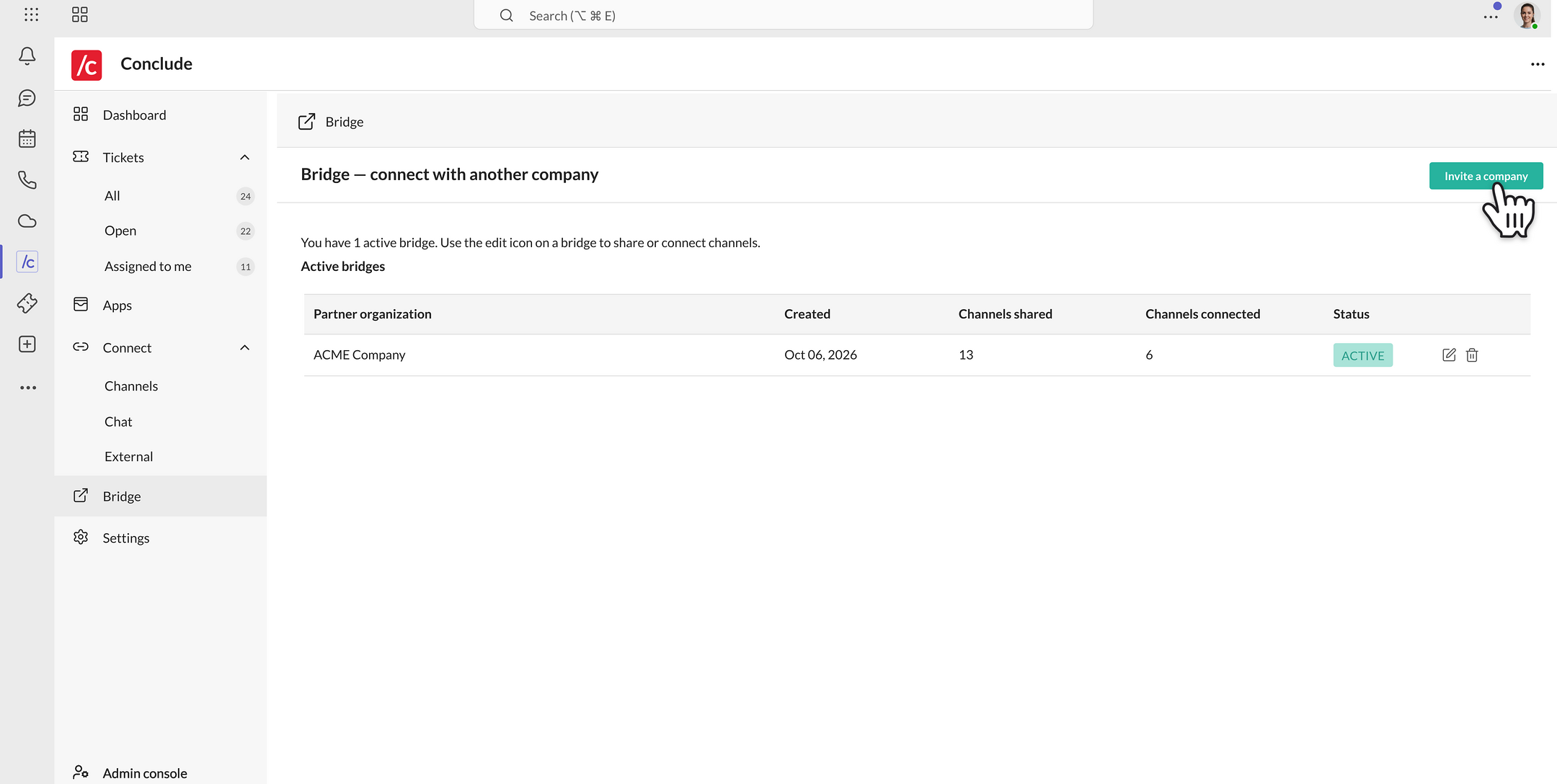Collapse the Connect section chevron
1557x784 pixels.
coord(244,348)
